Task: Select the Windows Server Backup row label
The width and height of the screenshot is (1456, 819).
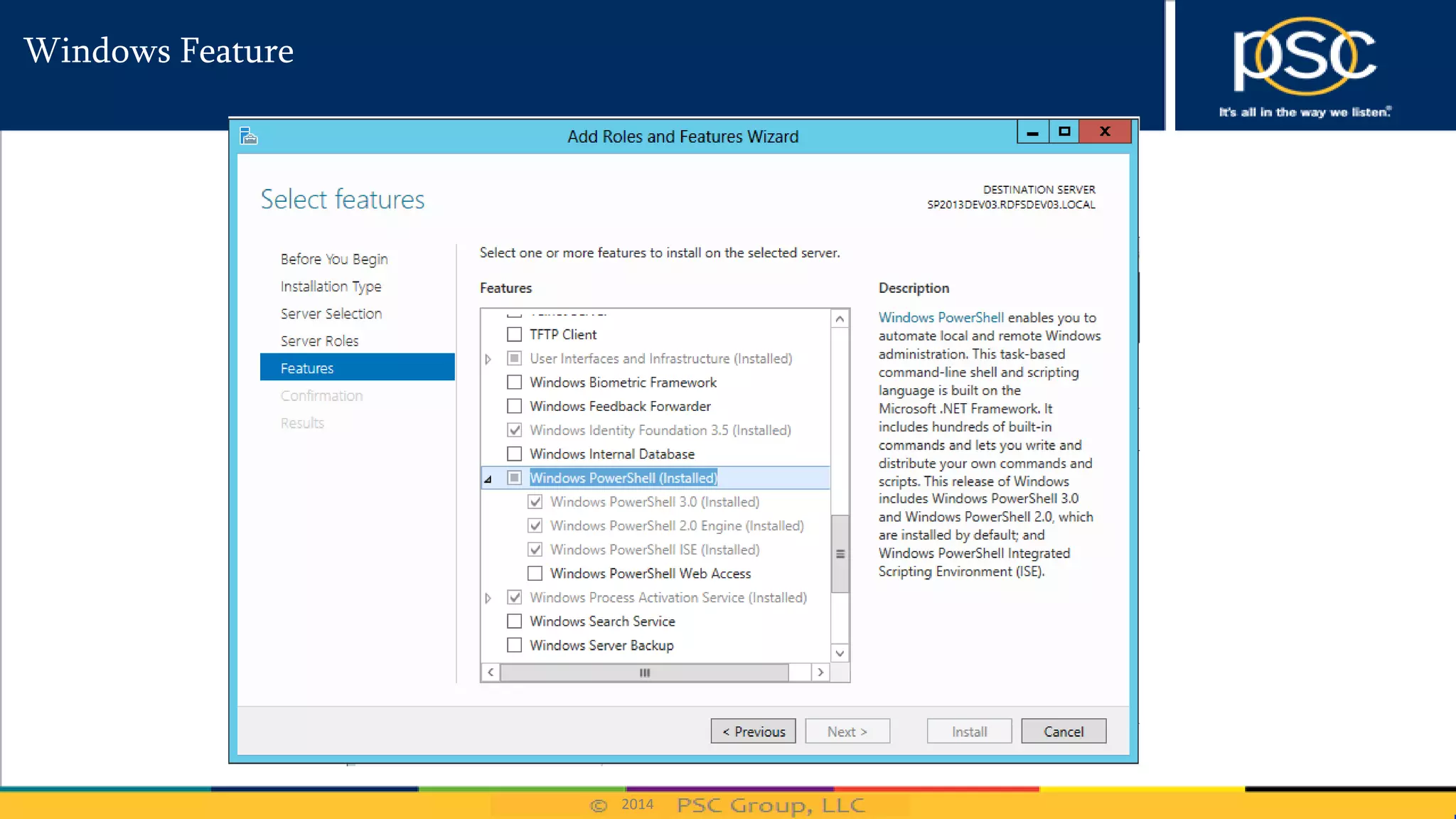Action: click(x=601, y=646)
